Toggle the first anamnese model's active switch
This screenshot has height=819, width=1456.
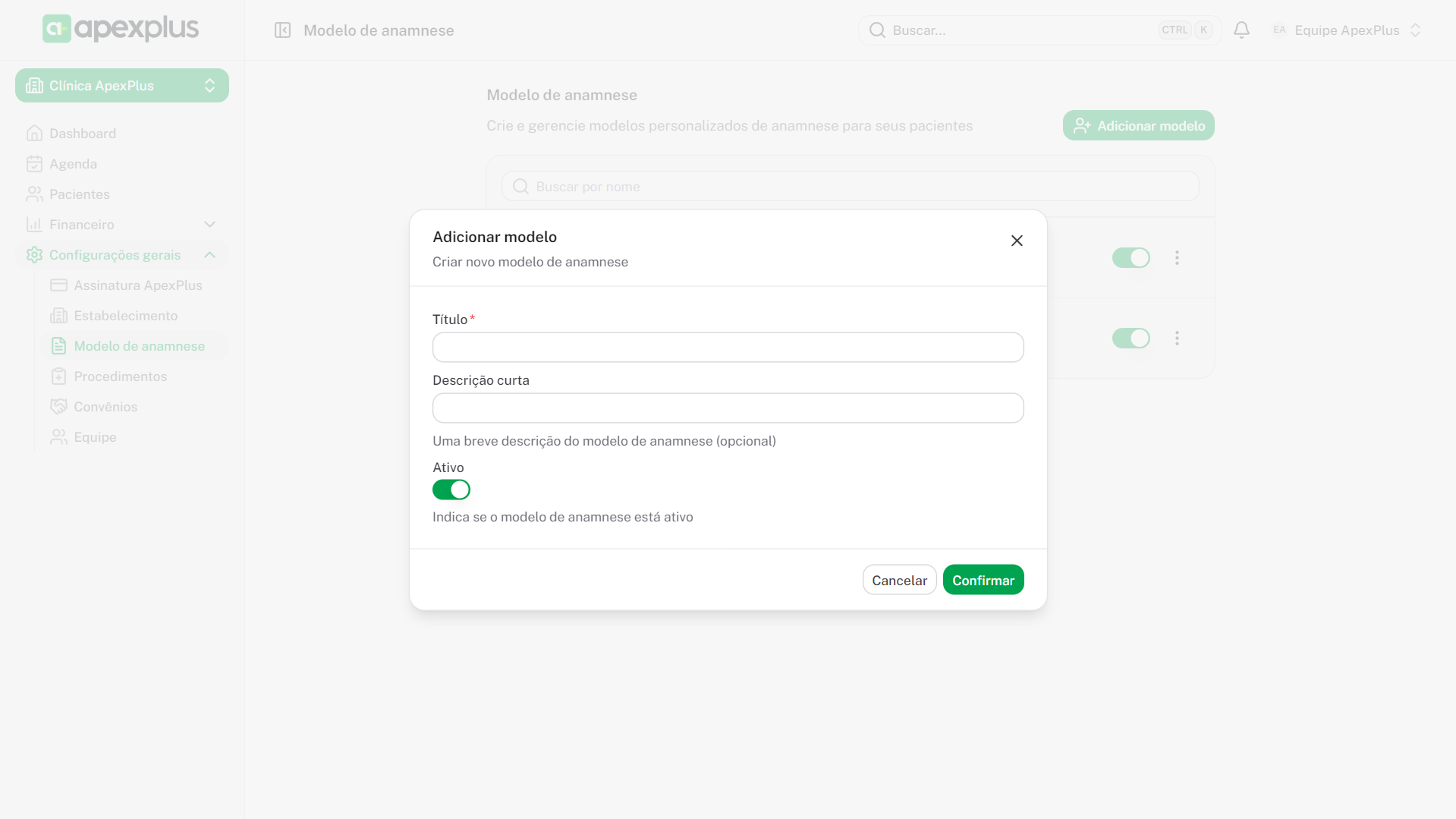(x=1131, y=258)
